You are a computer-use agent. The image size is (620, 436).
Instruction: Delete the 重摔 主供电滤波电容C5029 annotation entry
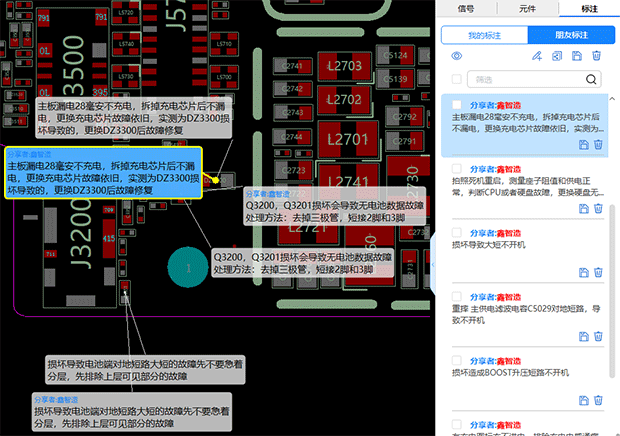[x=598, y=336]
